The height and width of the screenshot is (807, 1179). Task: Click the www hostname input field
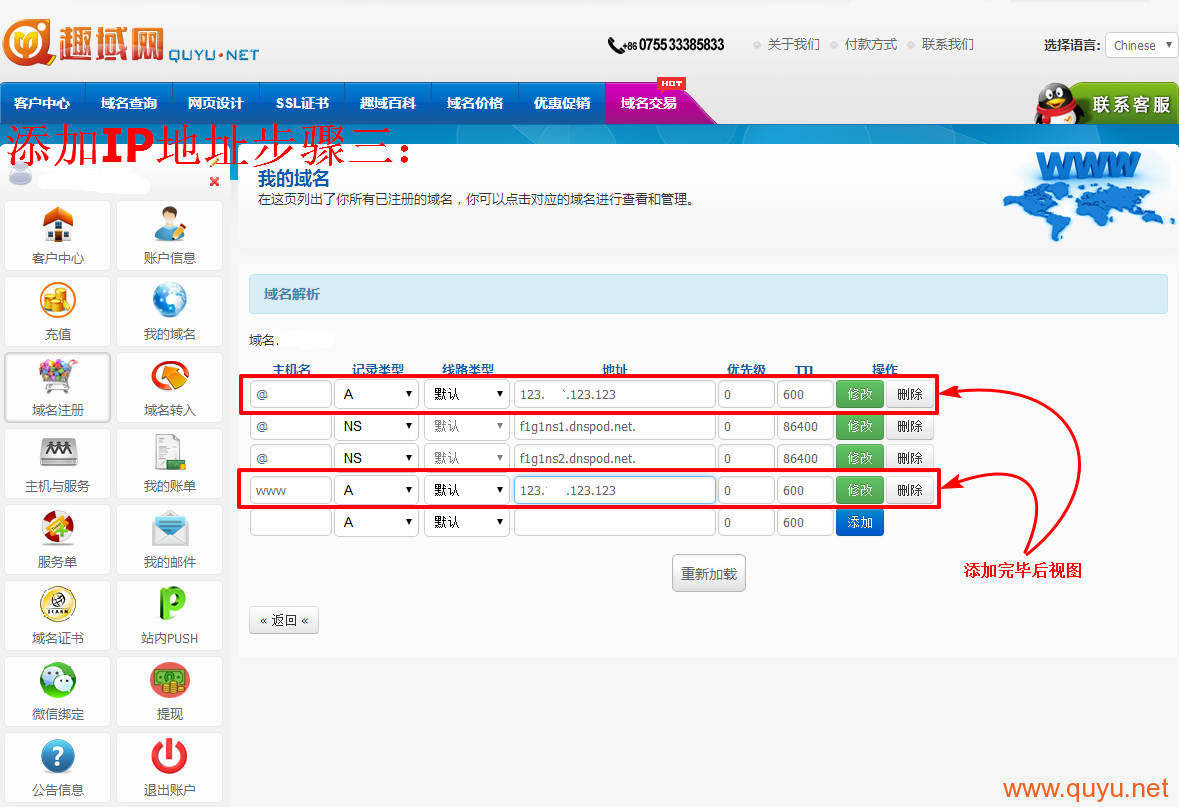(x=291, y=490)
